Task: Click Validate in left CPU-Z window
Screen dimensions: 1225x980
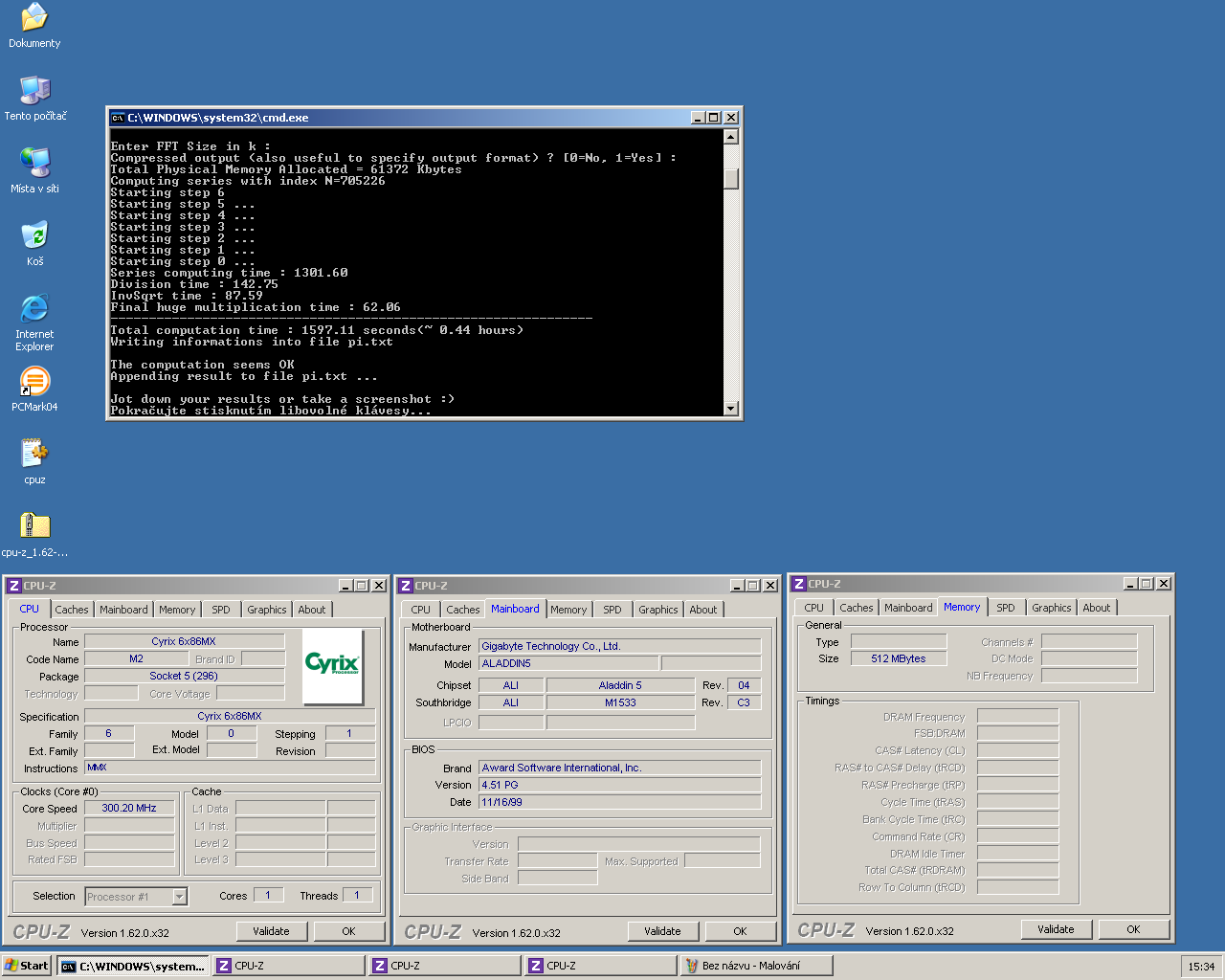Action: tap(272, 931)
